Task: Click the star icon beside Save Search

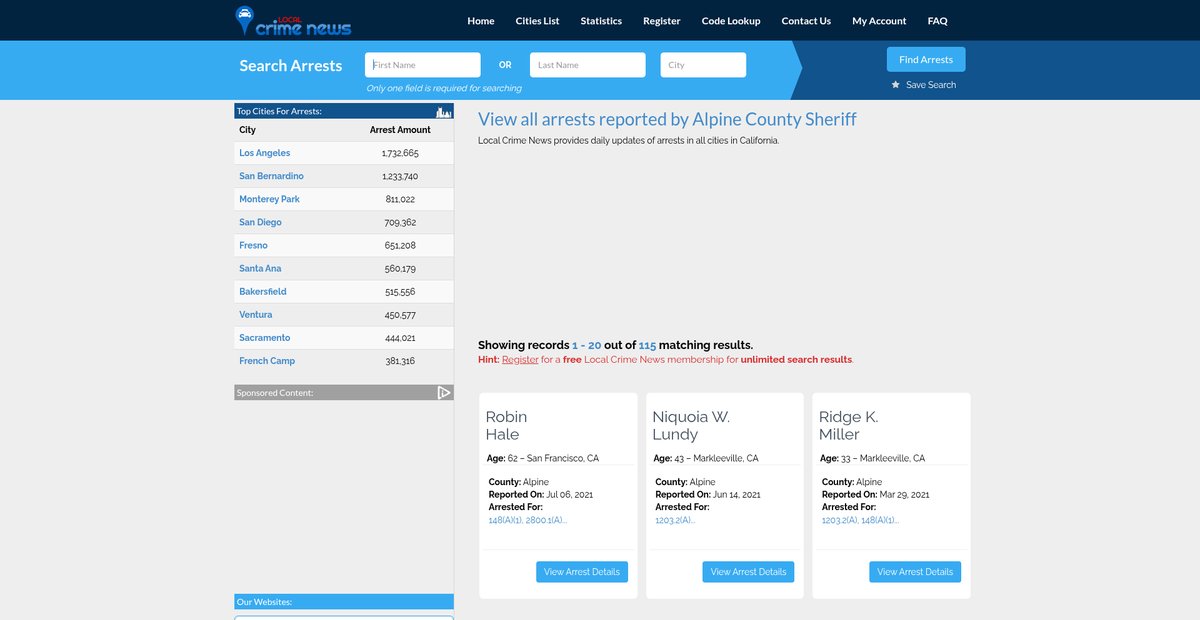Action: (896, 85)
